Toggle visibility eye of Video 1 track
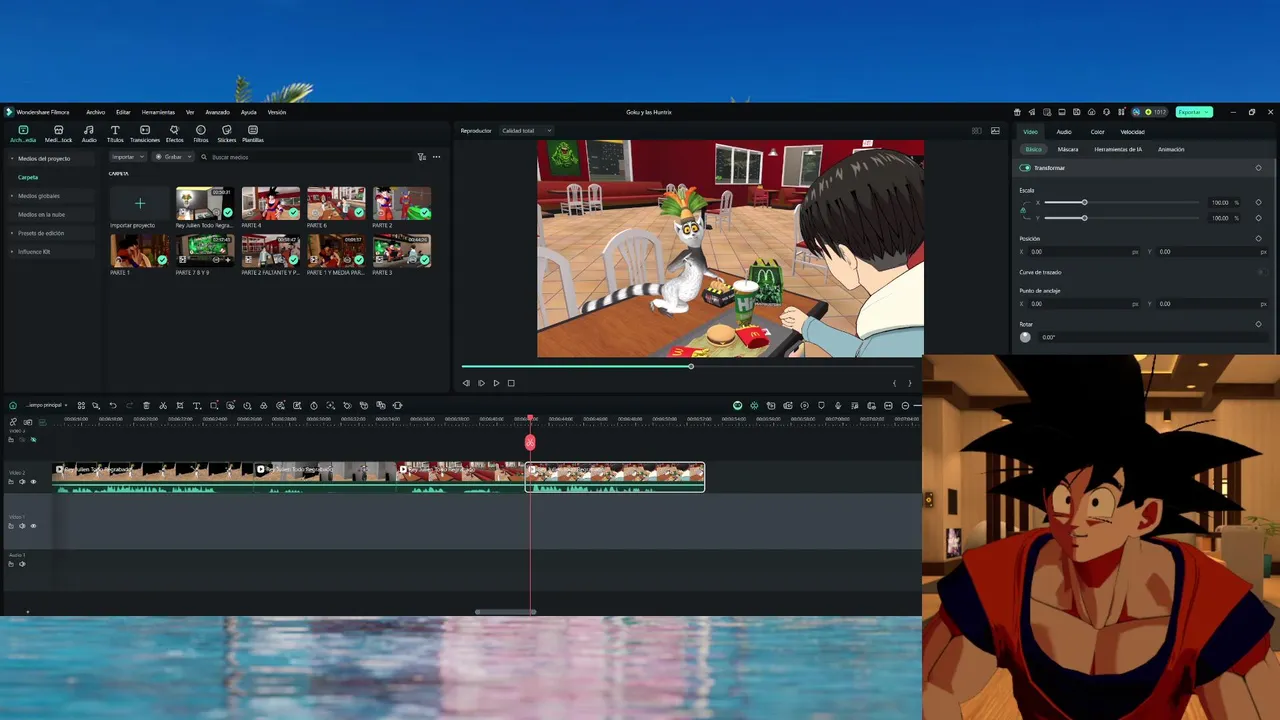This screenshot has height=720, width=1280. click(33, 526)
